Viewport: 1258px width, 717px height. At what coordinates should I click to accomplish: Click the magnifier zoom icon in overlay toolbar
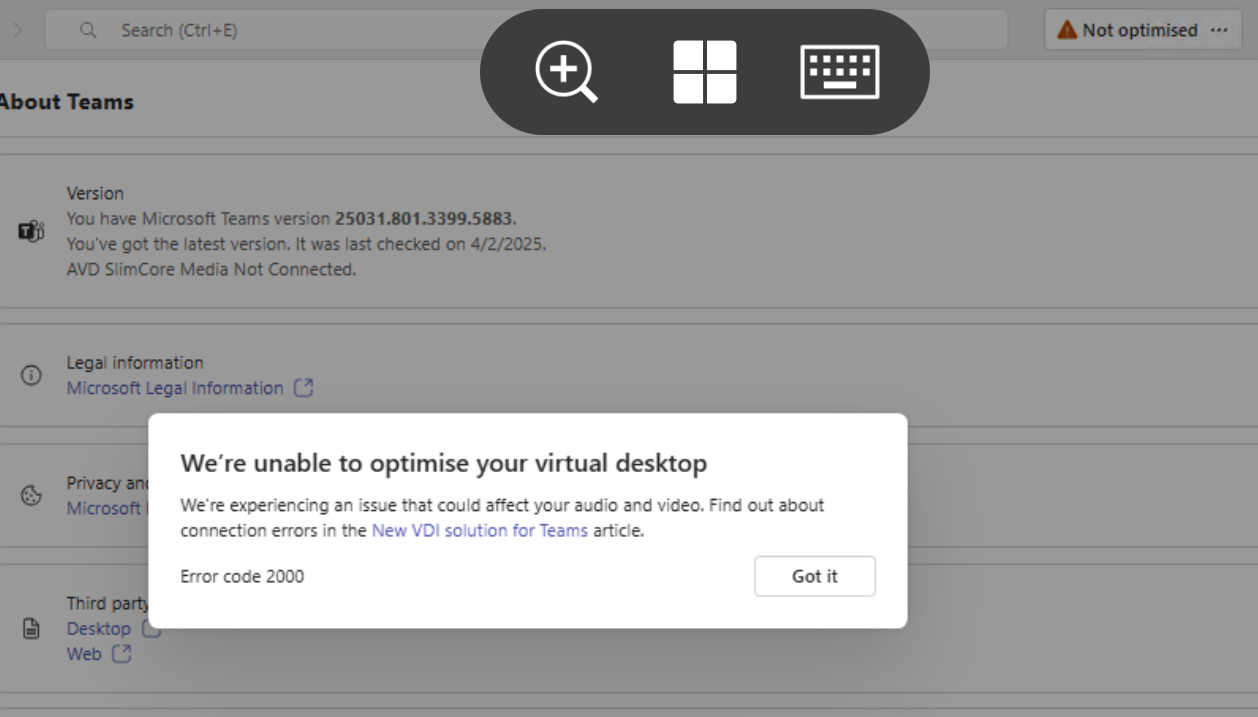pos(566,72)
